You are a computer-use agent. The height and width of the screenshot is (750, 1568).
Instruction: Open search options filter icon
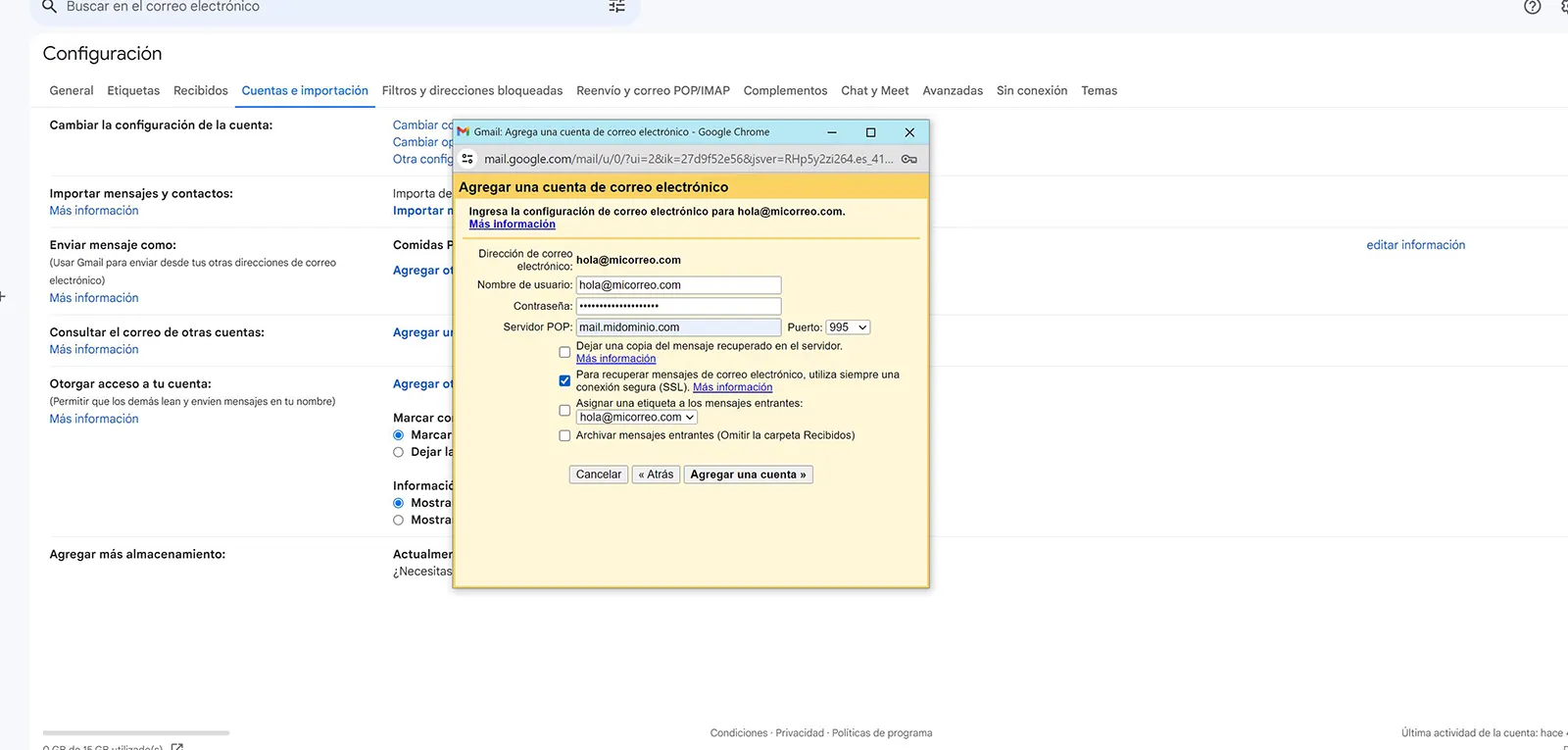pyautogui.click(x=616, y=7)
